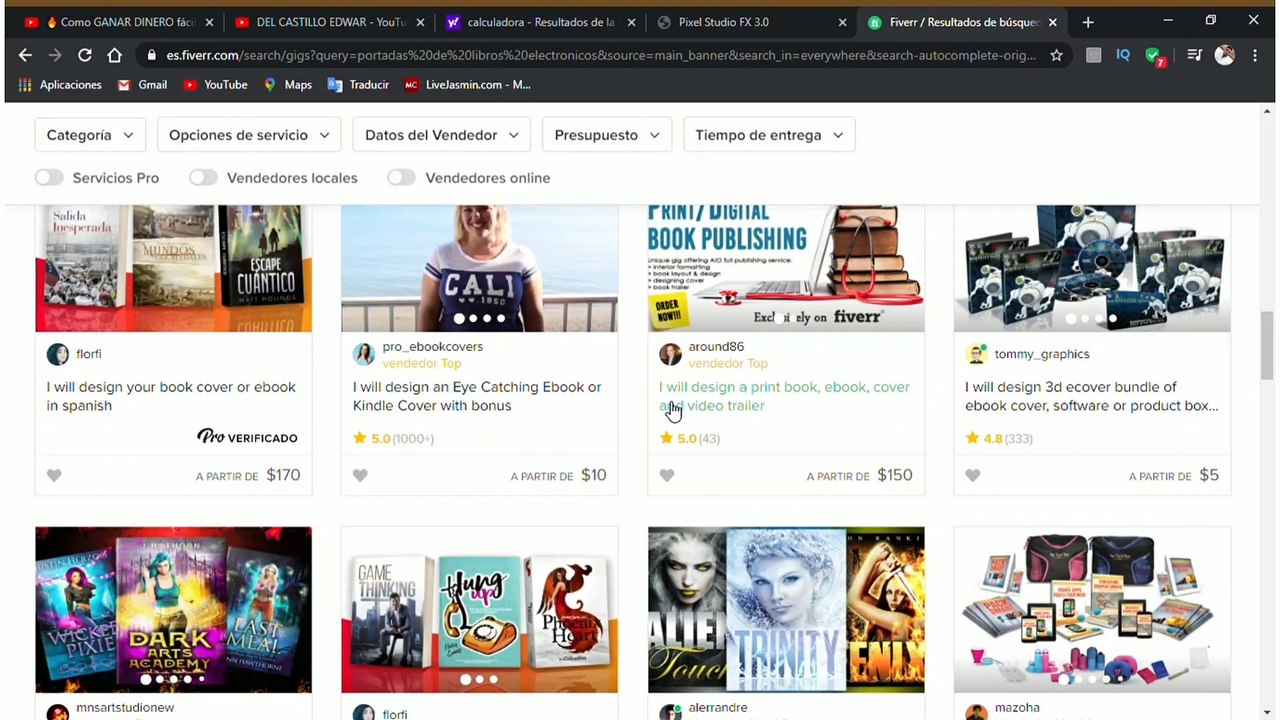The width and height of the screenshot is (1280, 720).
Task: Open the 3d ecover bundle gig title
Action: pos(1091,396)
